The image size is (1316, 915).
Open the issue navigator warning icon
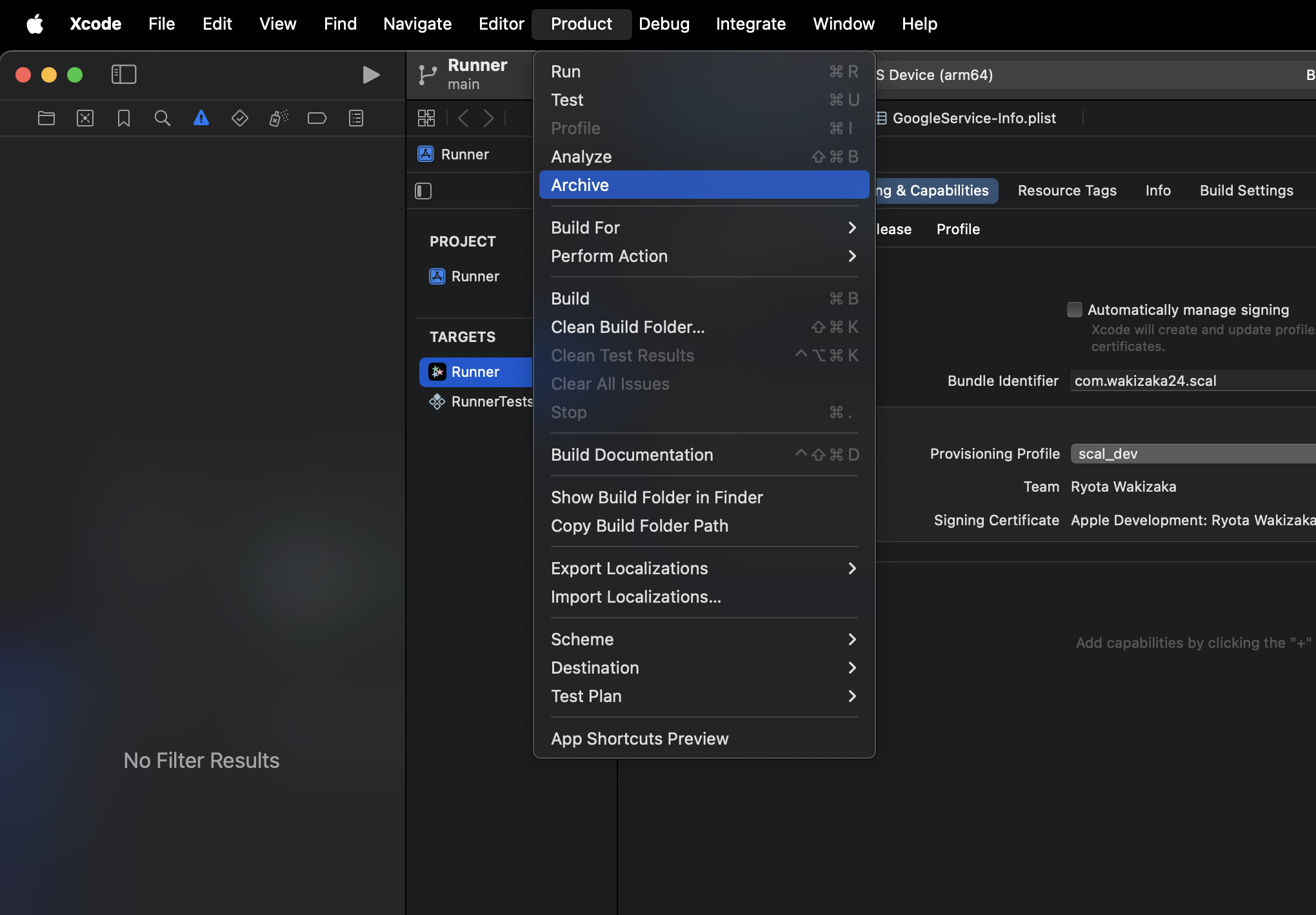[201, 118]
